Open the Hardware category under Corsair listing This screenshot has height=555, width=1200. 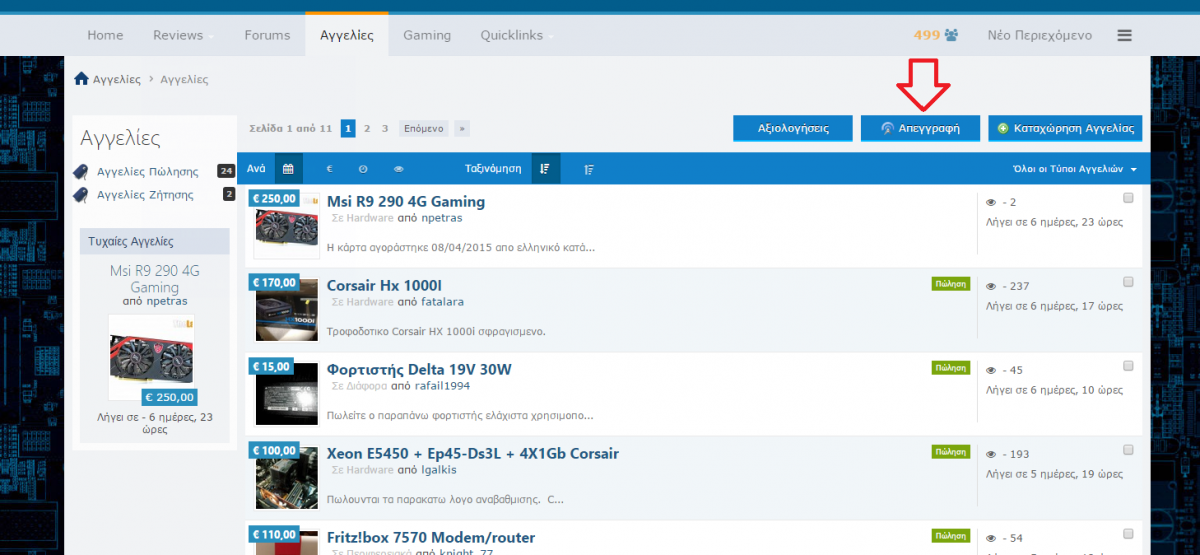click(x=370, y=301)
